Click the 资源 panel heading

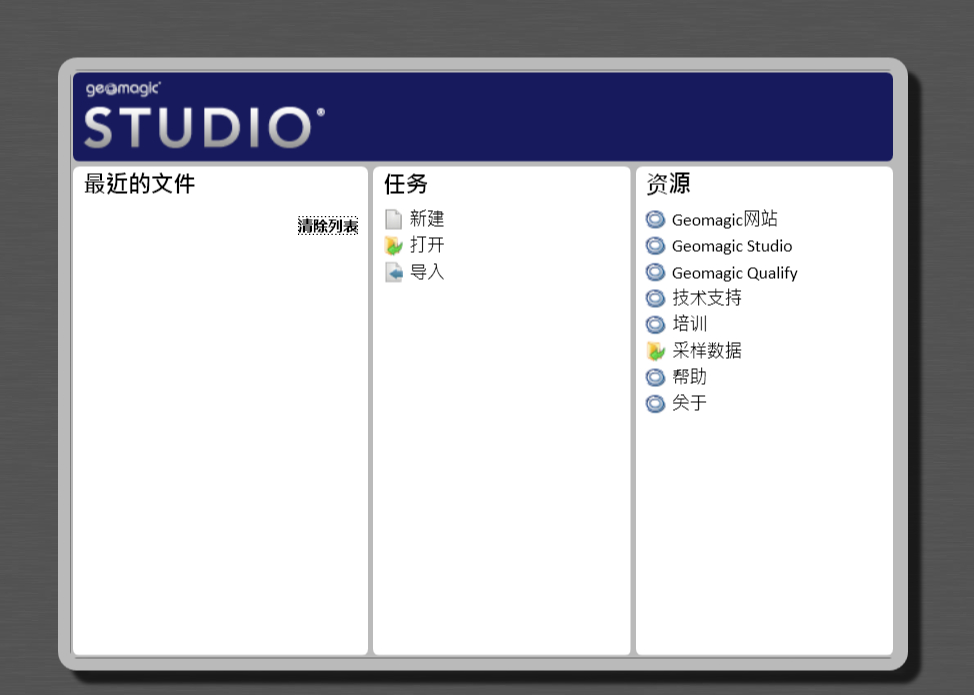[668, 184]
